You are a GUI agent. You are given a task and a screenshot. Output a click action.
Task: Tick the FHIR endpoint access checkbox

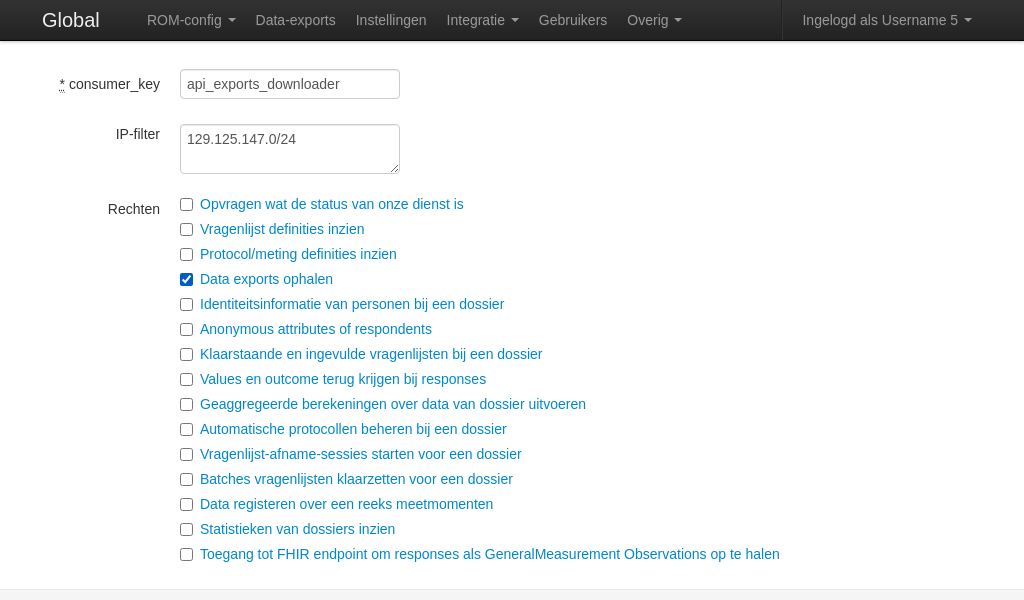187,555
